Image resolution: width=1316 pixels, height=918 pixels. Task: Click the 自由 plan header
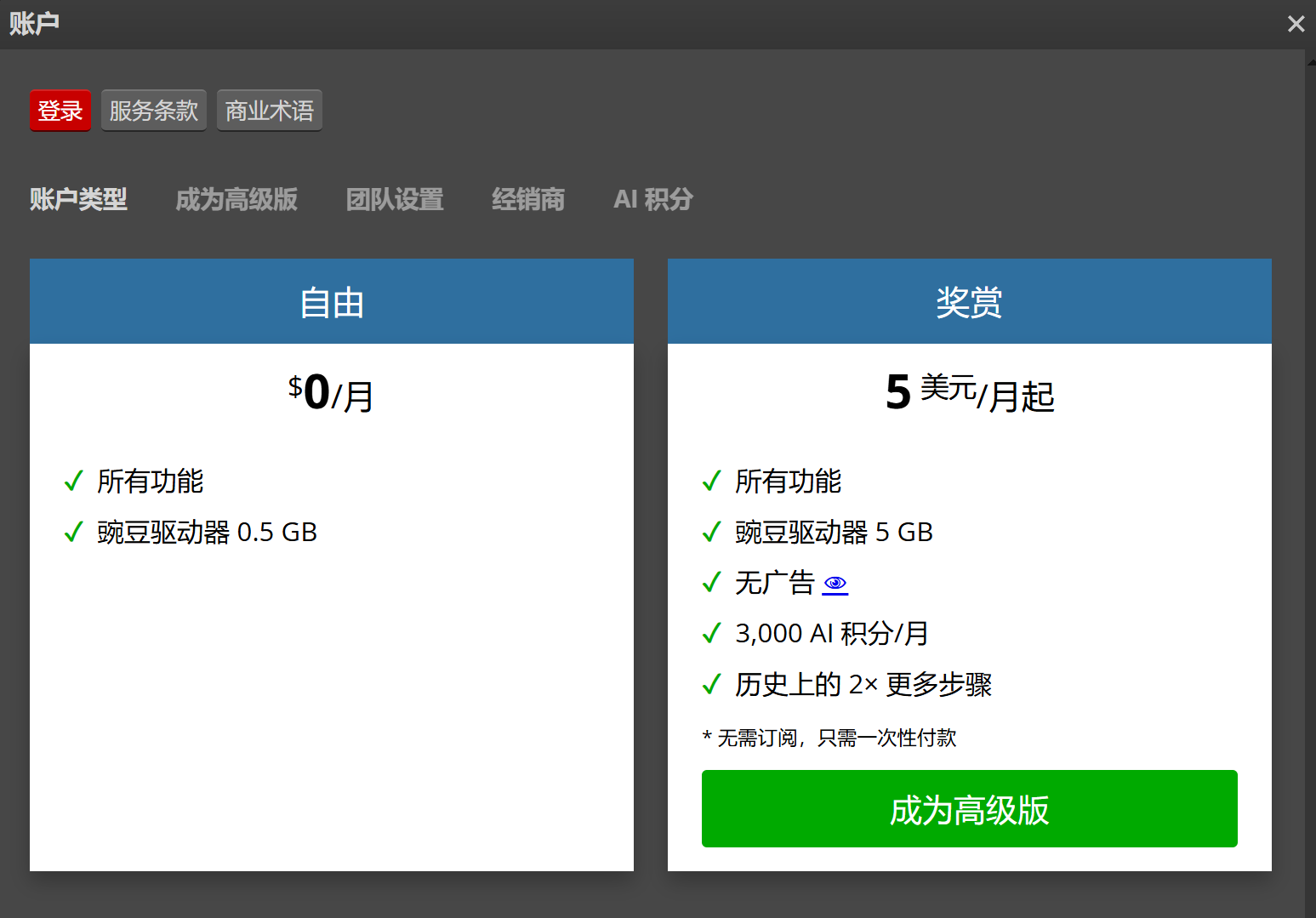pos(331,301)
